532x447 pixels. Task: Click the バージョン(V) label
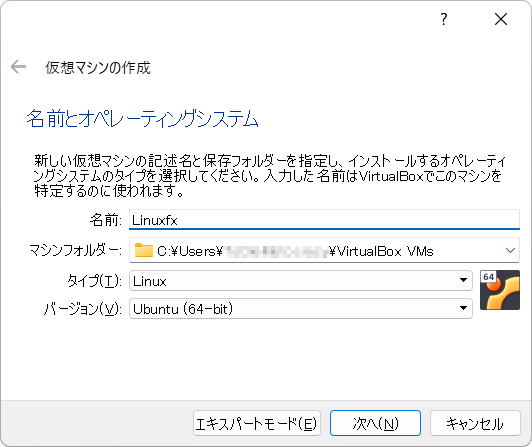coord(82,309)
